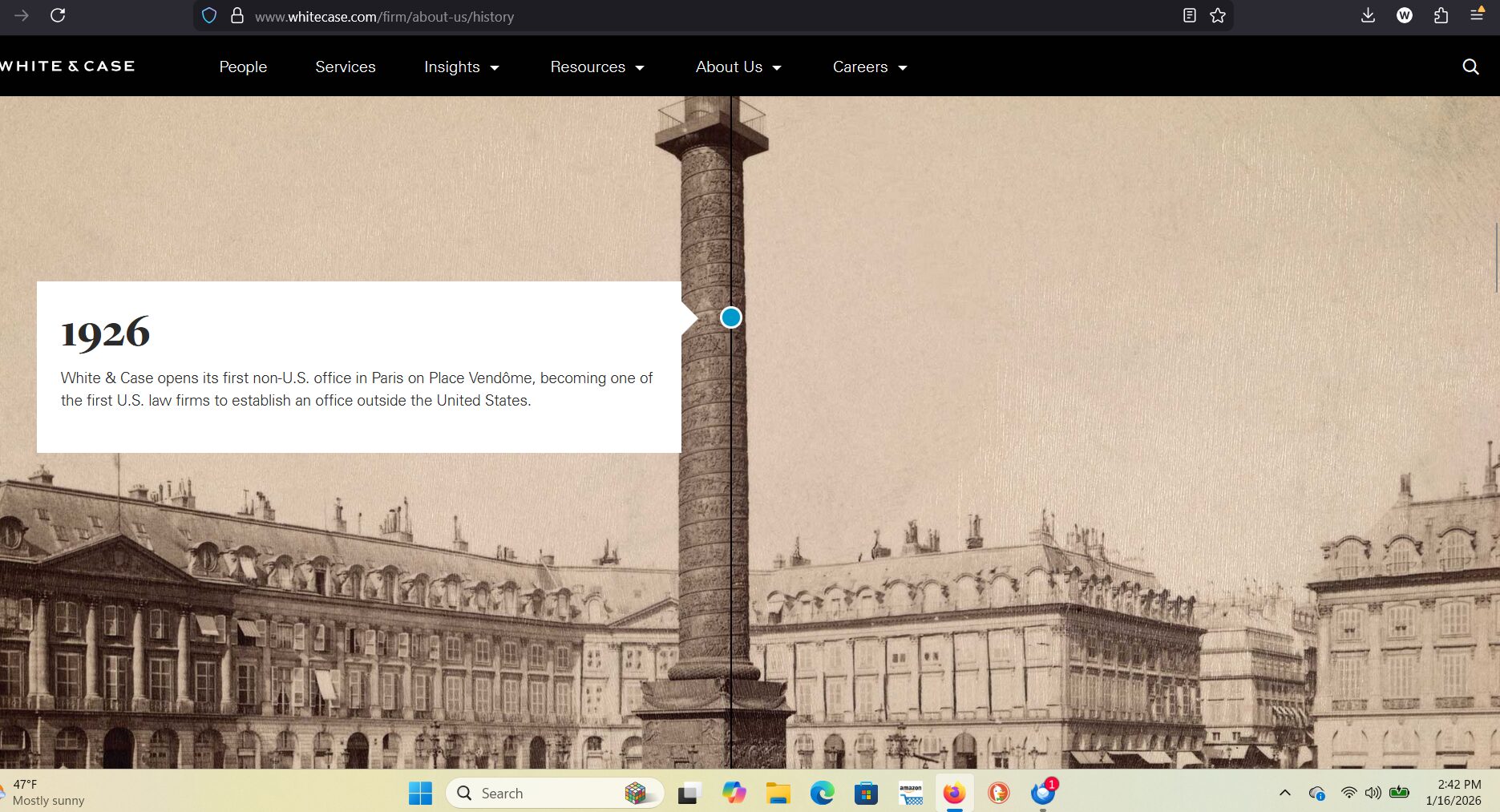This screenshot has height=812, width=1500.
Task: Open the Firefox application menu
Action: (1476, 16)
